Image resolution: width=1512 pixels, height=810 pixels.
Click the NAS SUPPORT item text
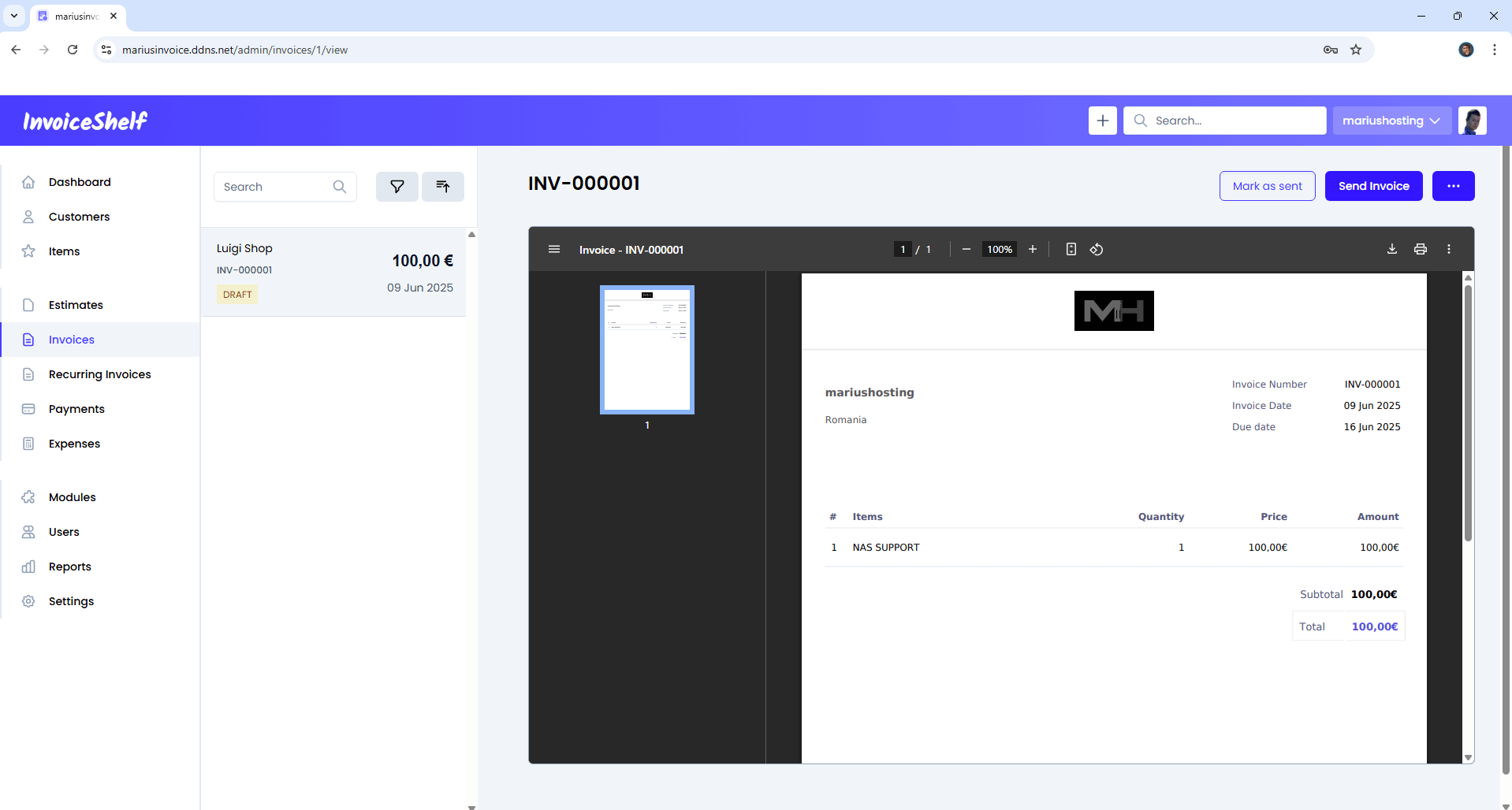pyautogui.click(x=886, y=548)
